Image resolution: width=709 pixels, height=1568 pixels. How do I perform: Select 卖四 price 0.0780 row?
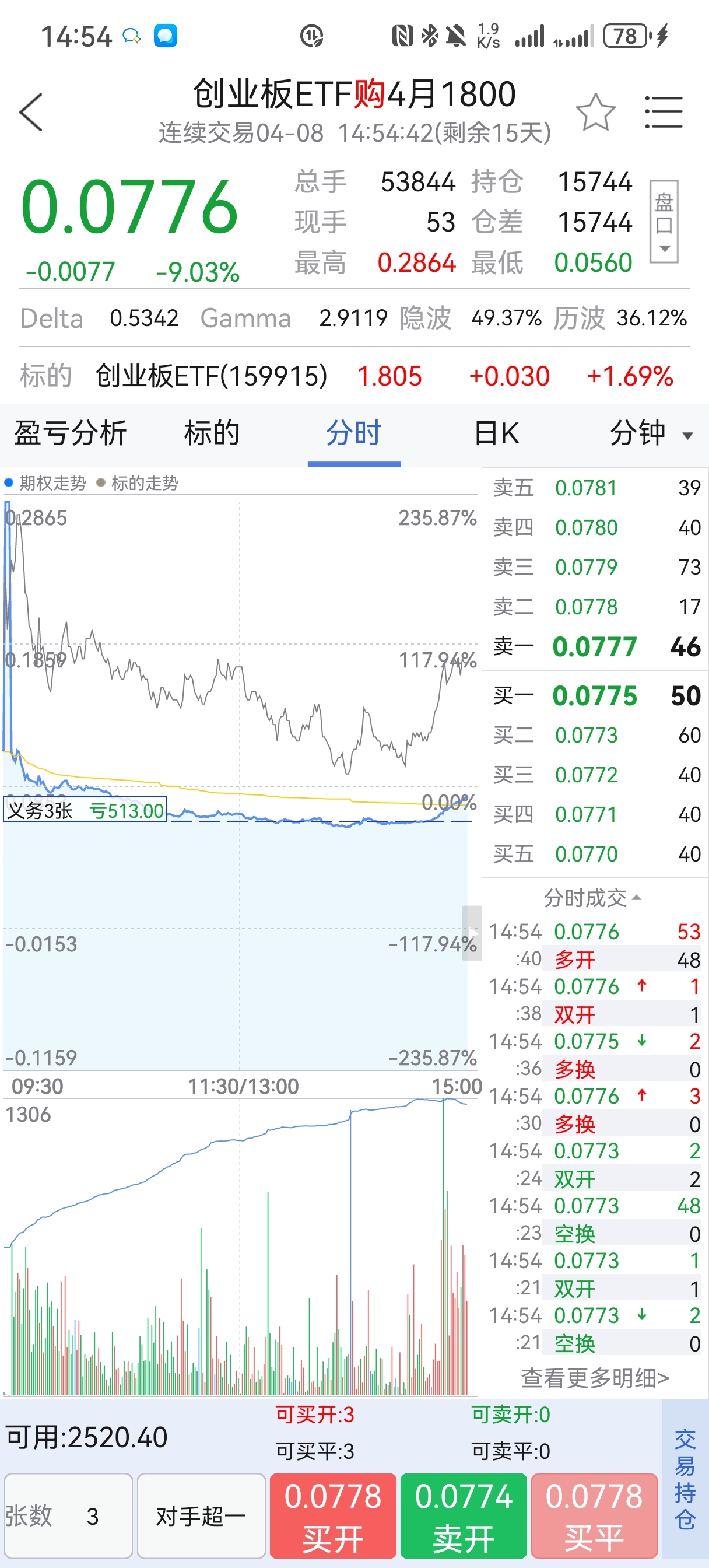(x=596, y=527)
